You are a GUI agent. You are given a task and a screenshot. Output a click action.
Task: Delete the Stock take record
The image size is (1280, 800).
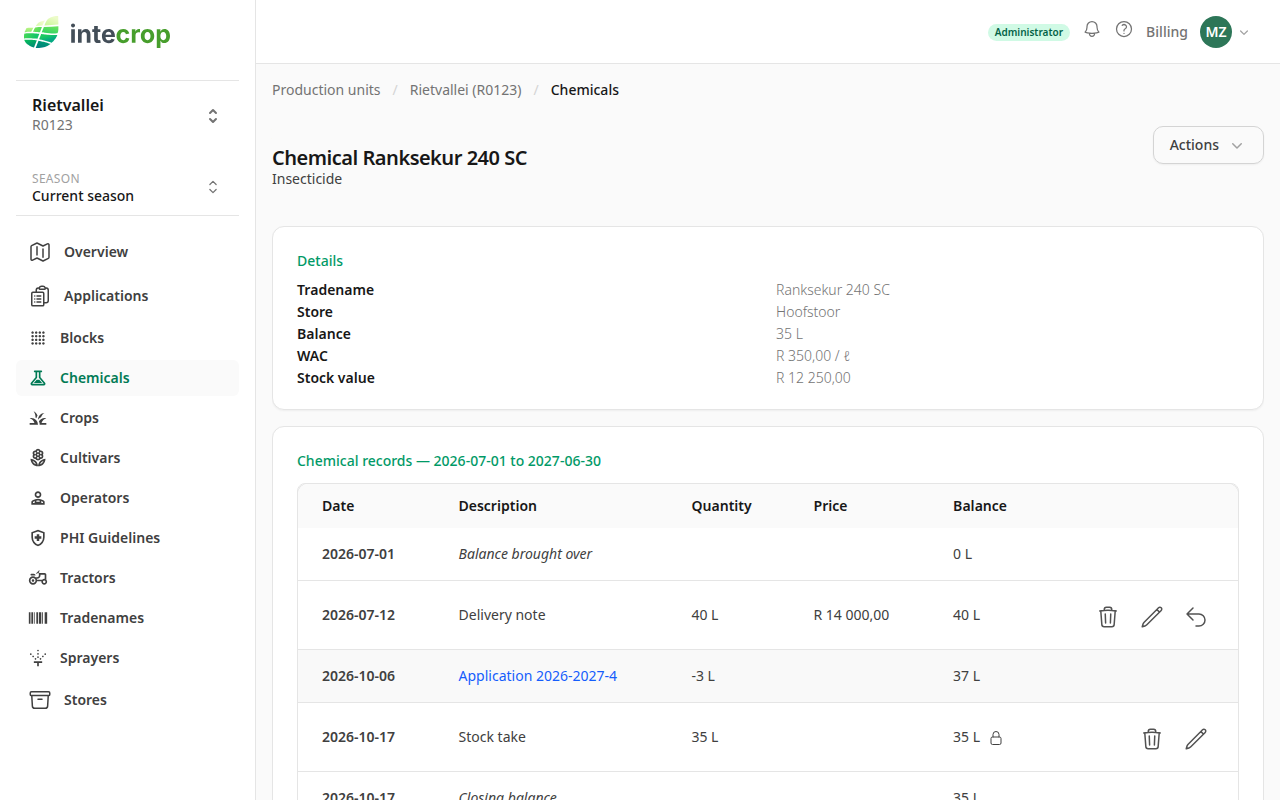[x=1152, y=739]
